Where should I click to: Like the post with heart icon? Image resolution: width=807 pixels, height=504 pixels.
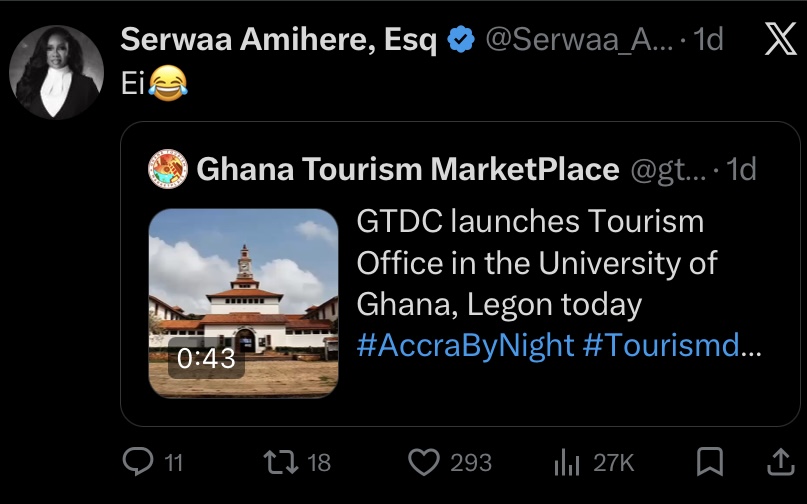click(x=425, y=461)
